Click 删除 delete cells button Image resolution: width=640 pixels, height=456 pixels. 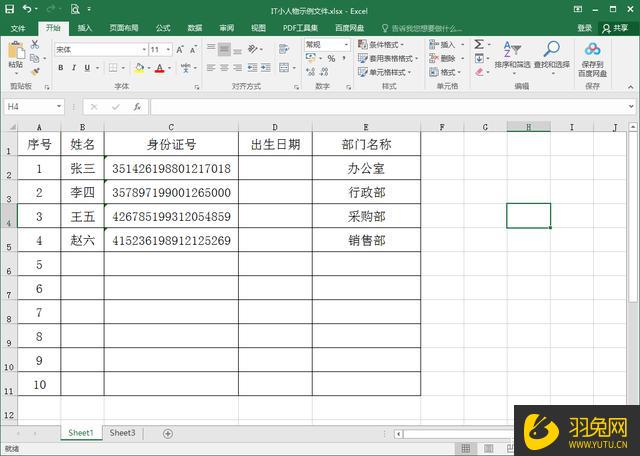click(x=442, y=58)
